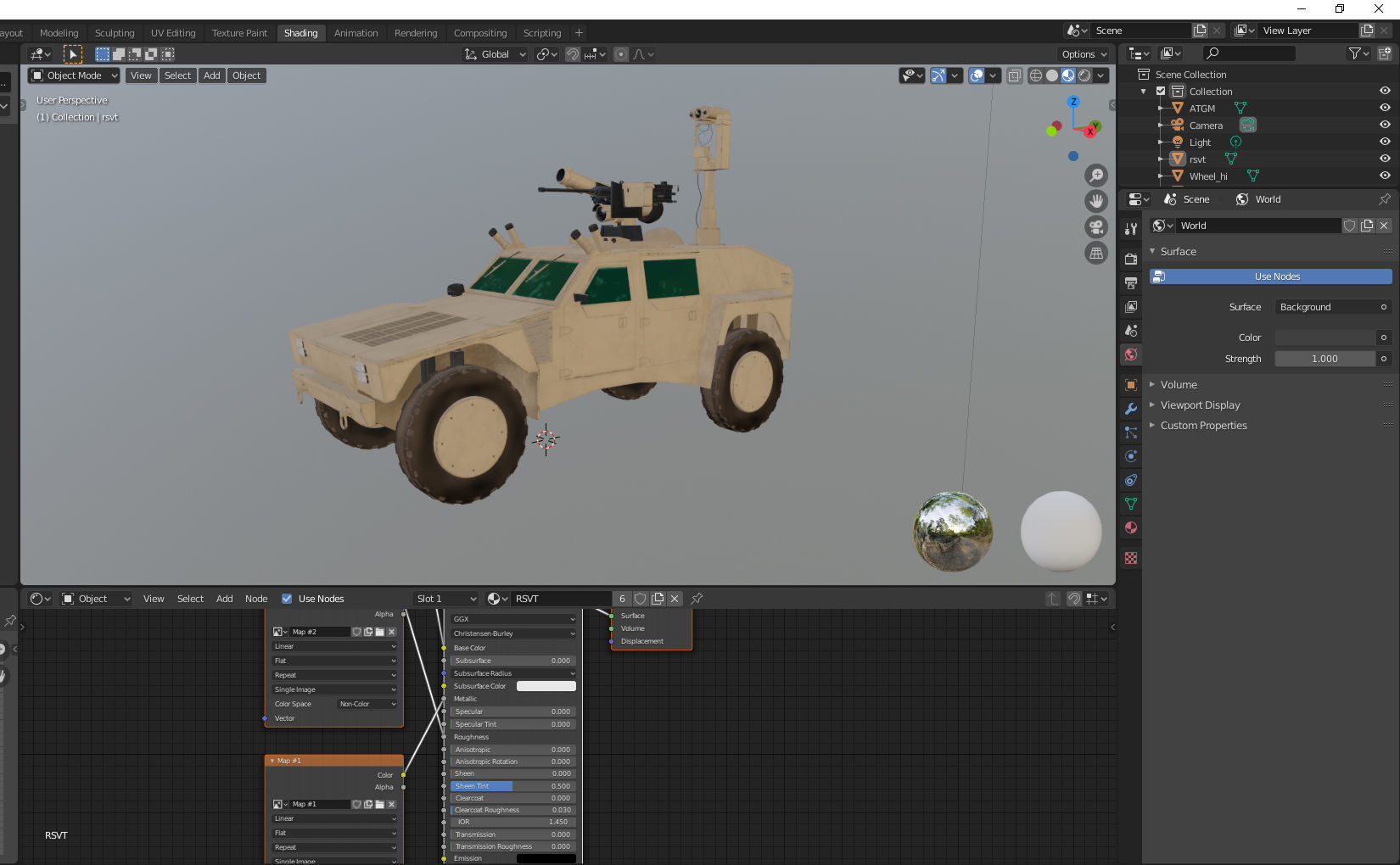Image resolution: width=1400 pixels, height=865 pixels.
Task: Open the View Layer properties tab
Action: 1130,306
